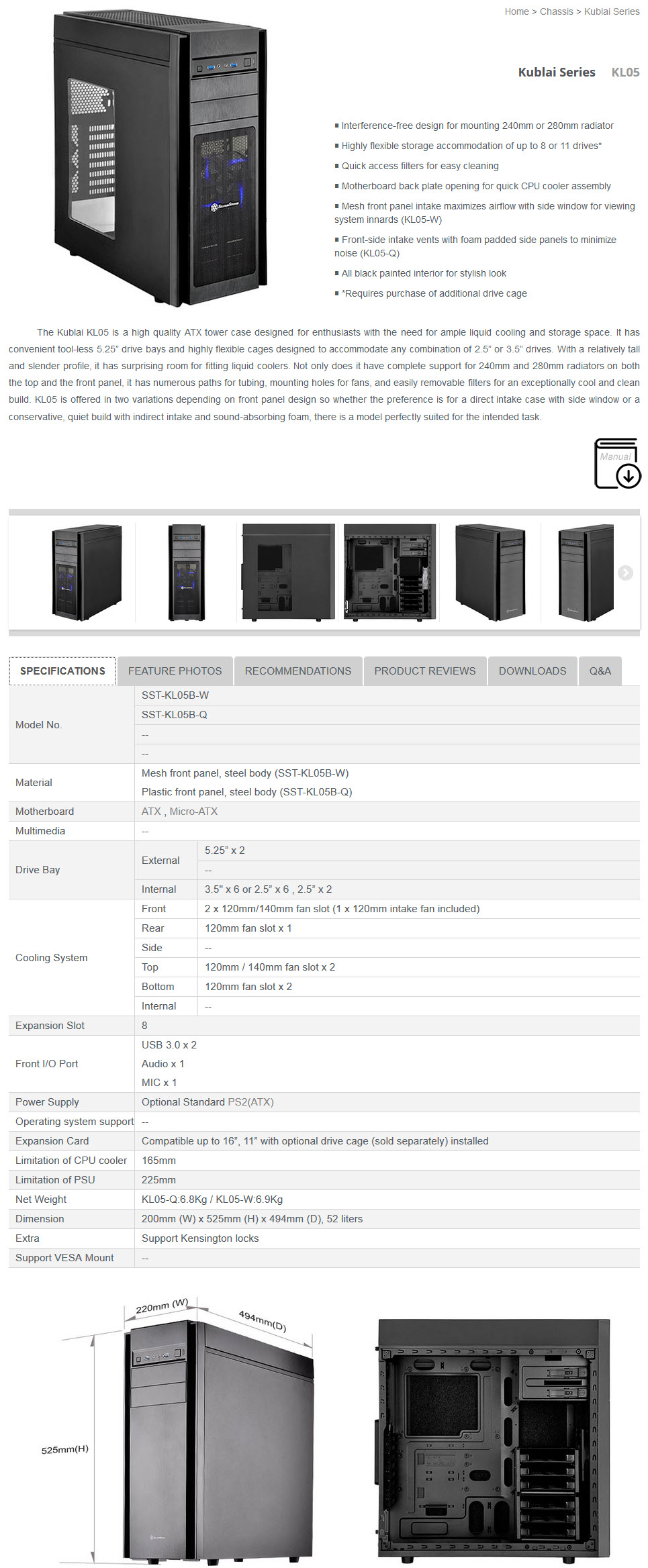Click the Net Weight value KL05-Q:6.8Kg

[212, 1199]
